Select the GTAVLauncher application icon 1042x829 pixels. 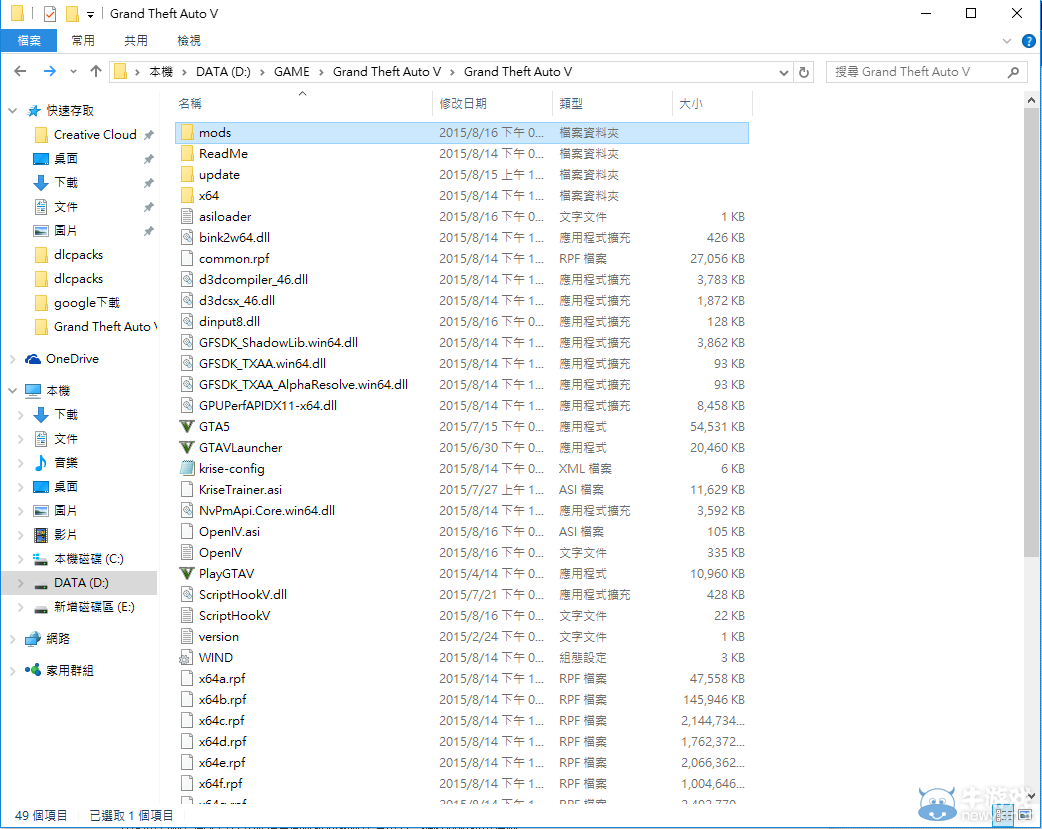(186, 447)
